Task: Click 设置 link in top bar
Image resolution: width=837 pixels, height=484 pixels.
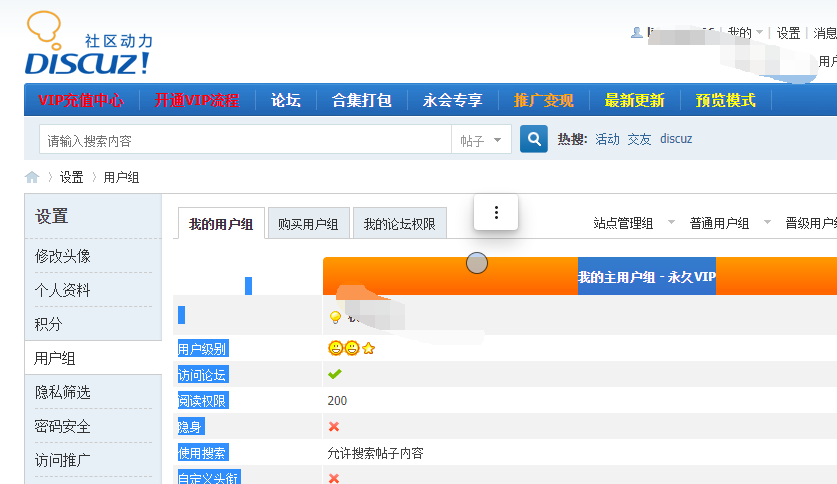Action: pyautogui.click(x=788, y=33)
